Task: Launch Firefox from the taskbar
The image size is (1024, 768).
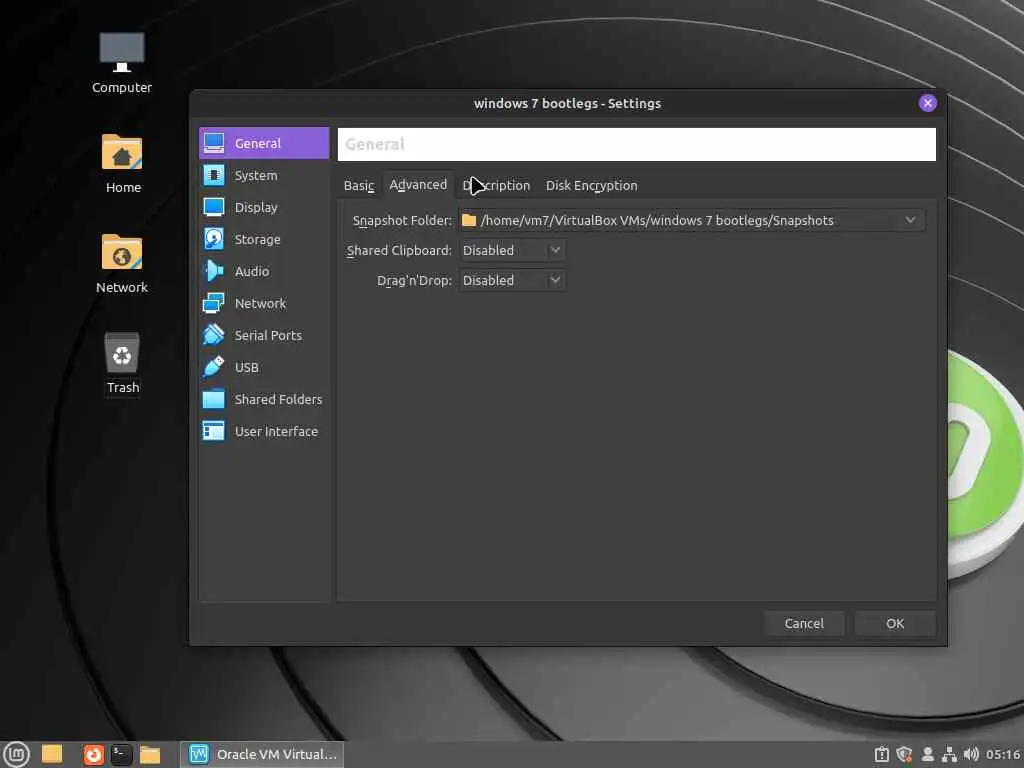Action: tap(93, 754)
